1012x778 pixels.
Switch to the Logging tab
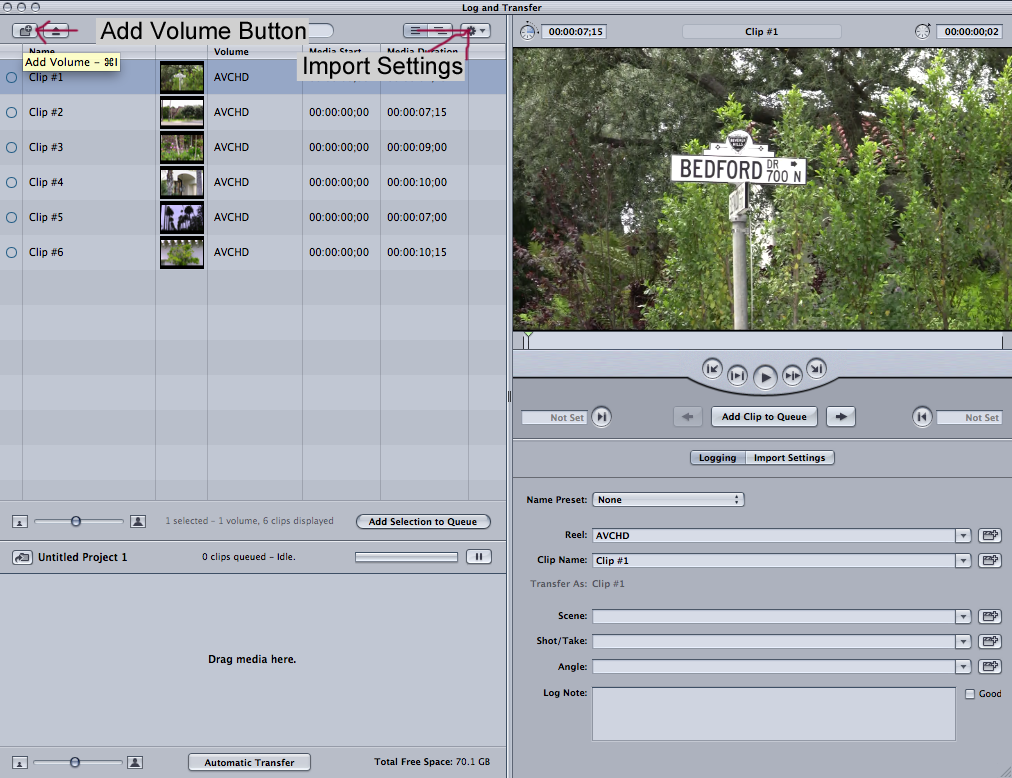point(717,458)
